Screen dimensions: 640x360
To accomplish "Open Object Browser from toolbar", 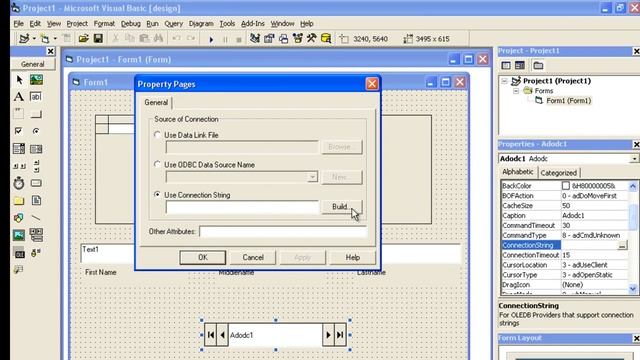I will (x=298, y=39).
